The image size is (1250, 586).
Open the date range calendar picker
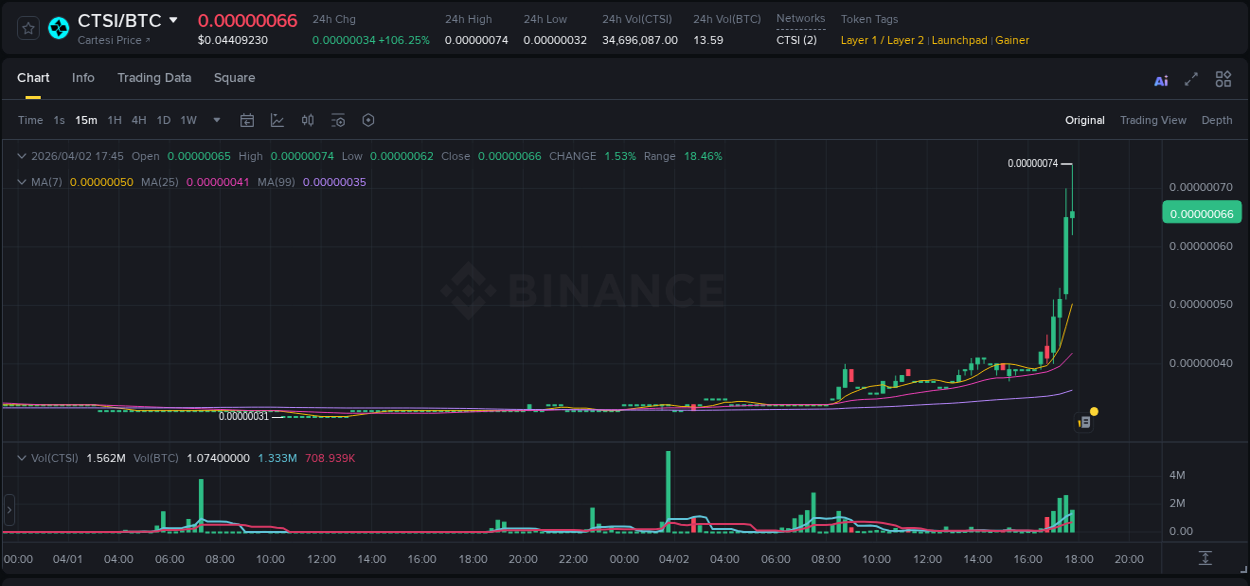[247, 120]
